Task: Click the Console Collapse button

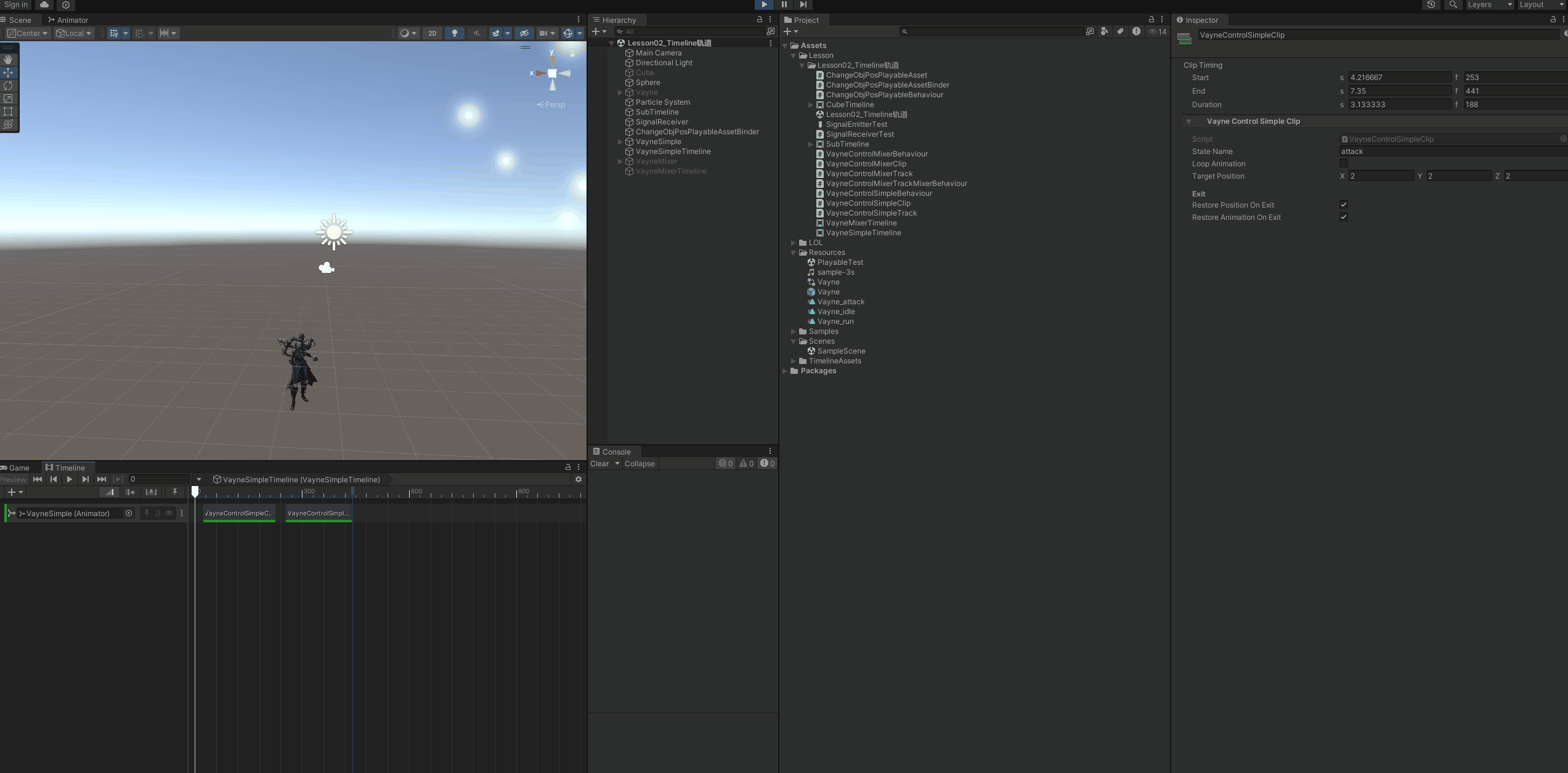Action: 639,464
